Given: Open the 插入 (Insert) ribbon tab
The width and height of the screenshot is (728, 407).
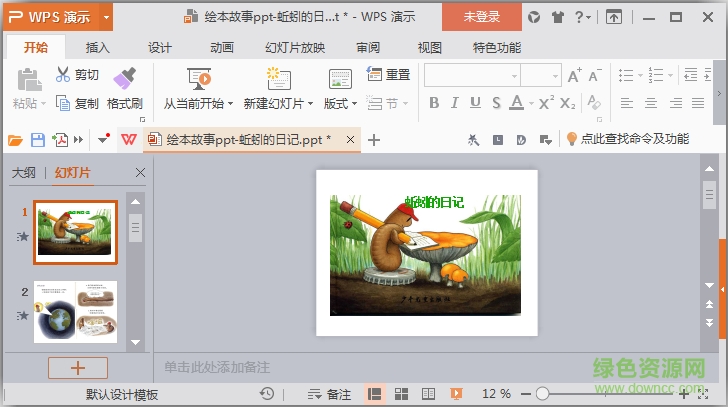Looking at the screenshot, I should [x=98, y=47].
